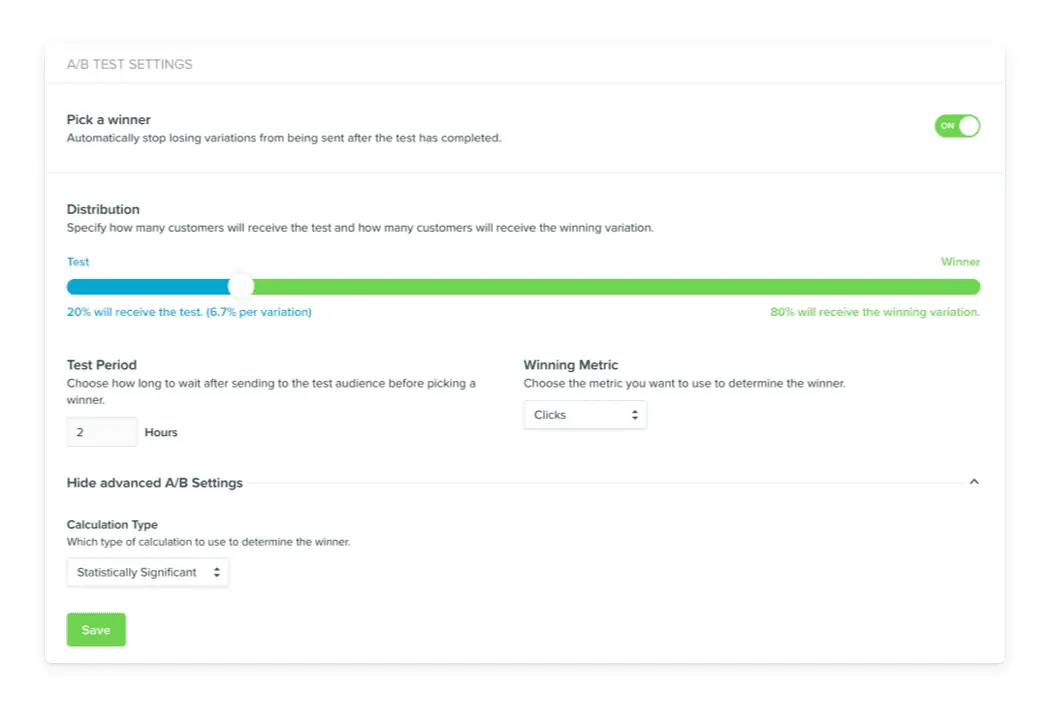Click the Hide advanced A/B Settings link
Screen dimensions: 1050x708
(155, 483)
